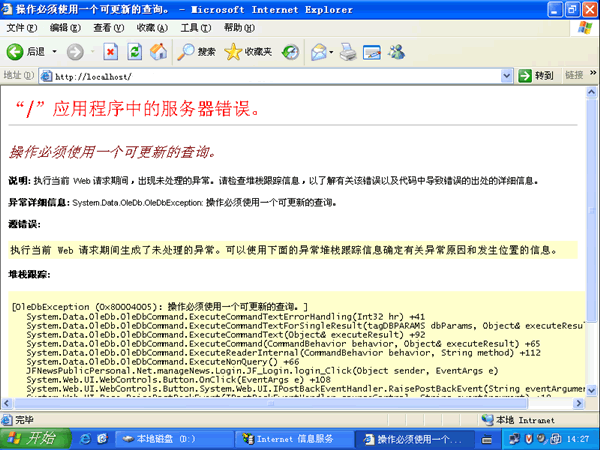Click the vertical scrollbar down arrow
This screenshot has width=600, height=450.
coord(591,390)
